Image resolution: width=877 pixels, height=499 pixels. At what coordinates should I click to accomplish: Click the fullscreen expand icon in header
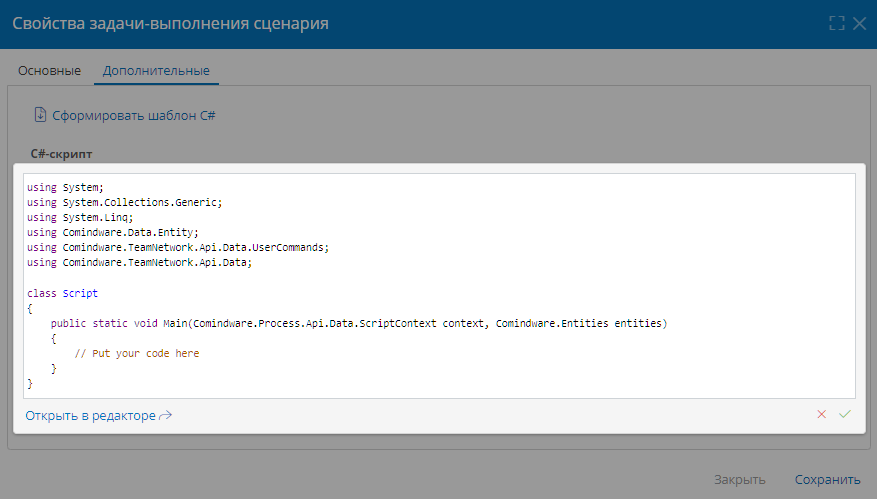pyautogui.click(x=837, y=23)
